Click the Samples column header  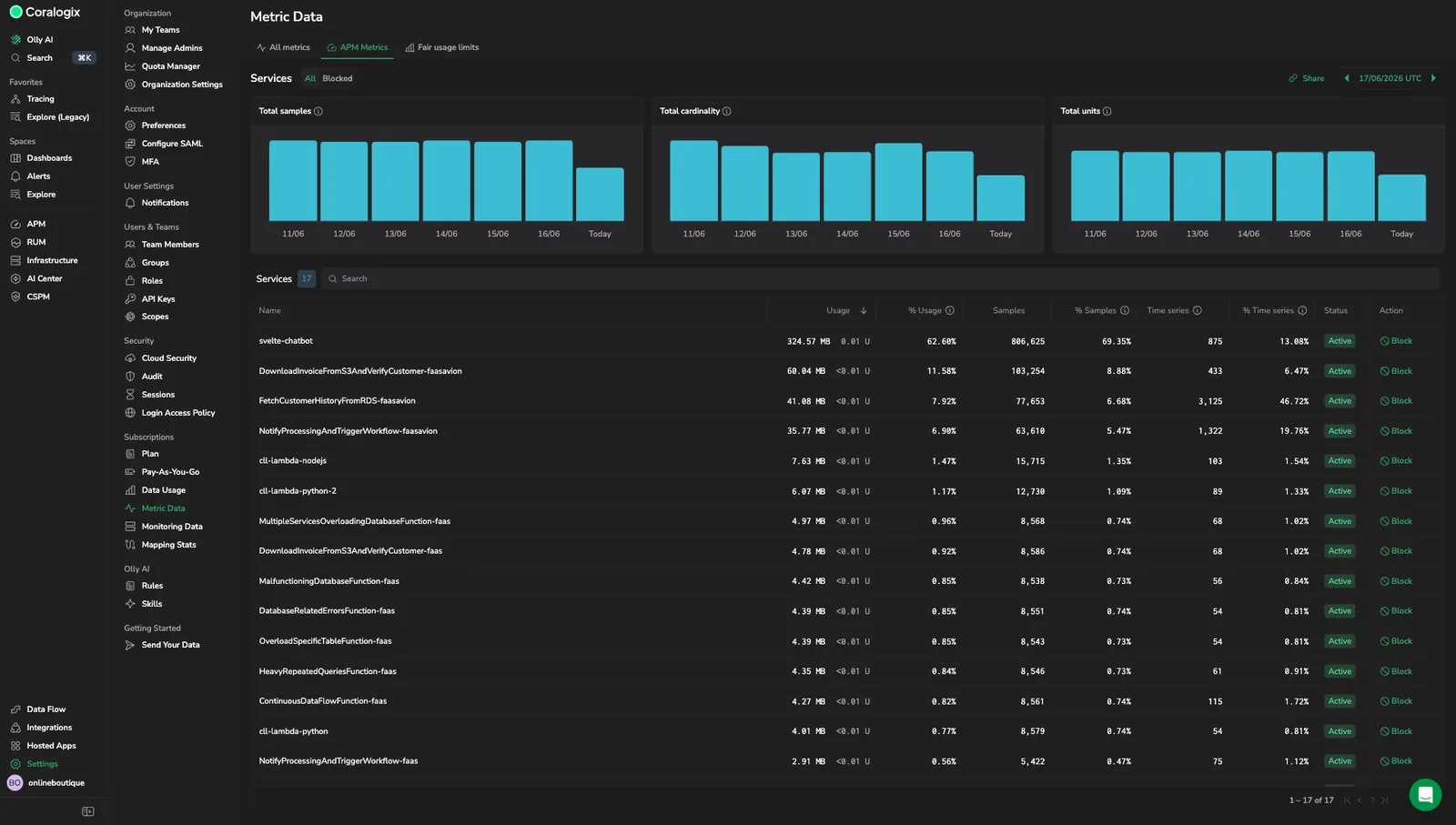(x=1008, y=310)
